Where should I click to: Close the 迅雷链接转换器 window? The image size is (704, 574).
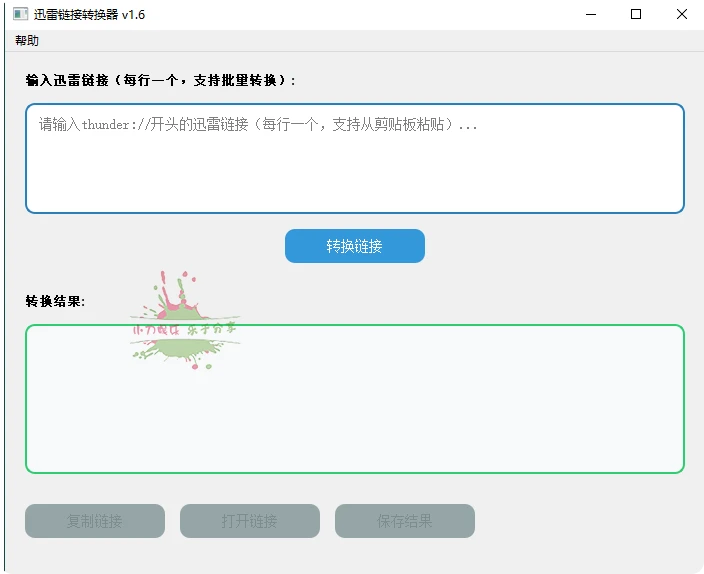[x=682, y=14]
